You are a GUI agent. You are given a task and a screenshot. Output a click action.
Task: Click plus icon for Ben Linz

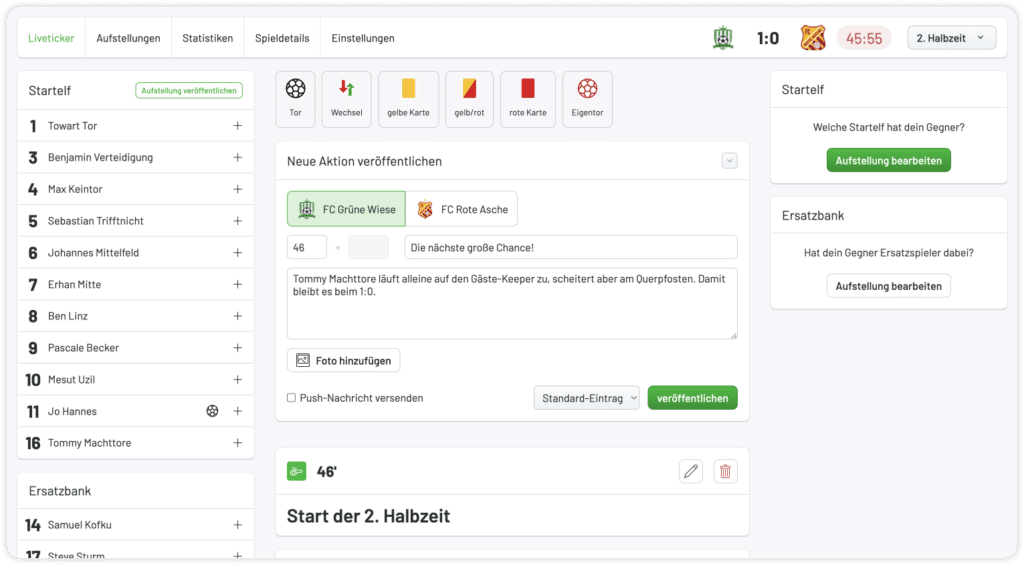point(238,315)
